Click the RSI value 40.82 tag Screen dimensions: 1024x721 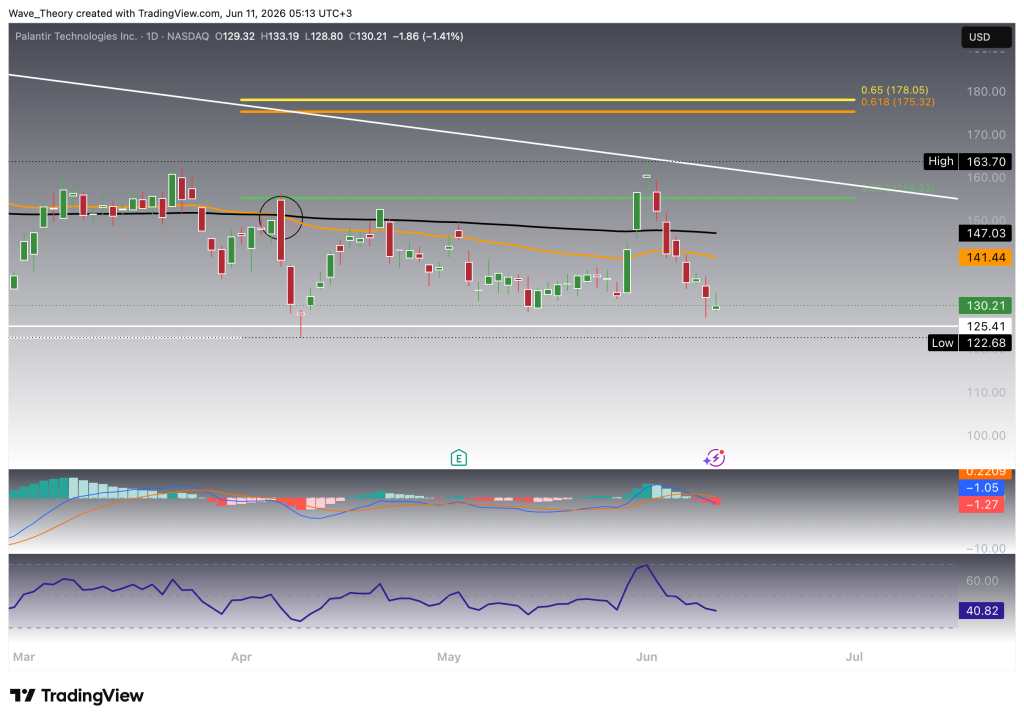coord(981,611)
